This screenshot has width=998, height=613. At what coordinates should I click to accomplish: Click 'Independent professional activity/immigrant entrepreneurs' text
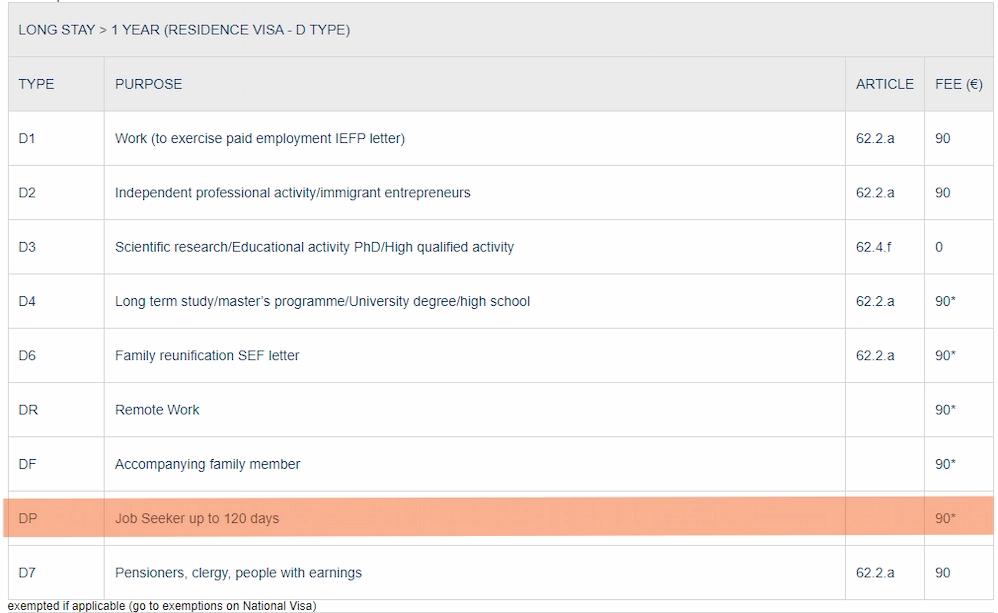coord(292,192)
